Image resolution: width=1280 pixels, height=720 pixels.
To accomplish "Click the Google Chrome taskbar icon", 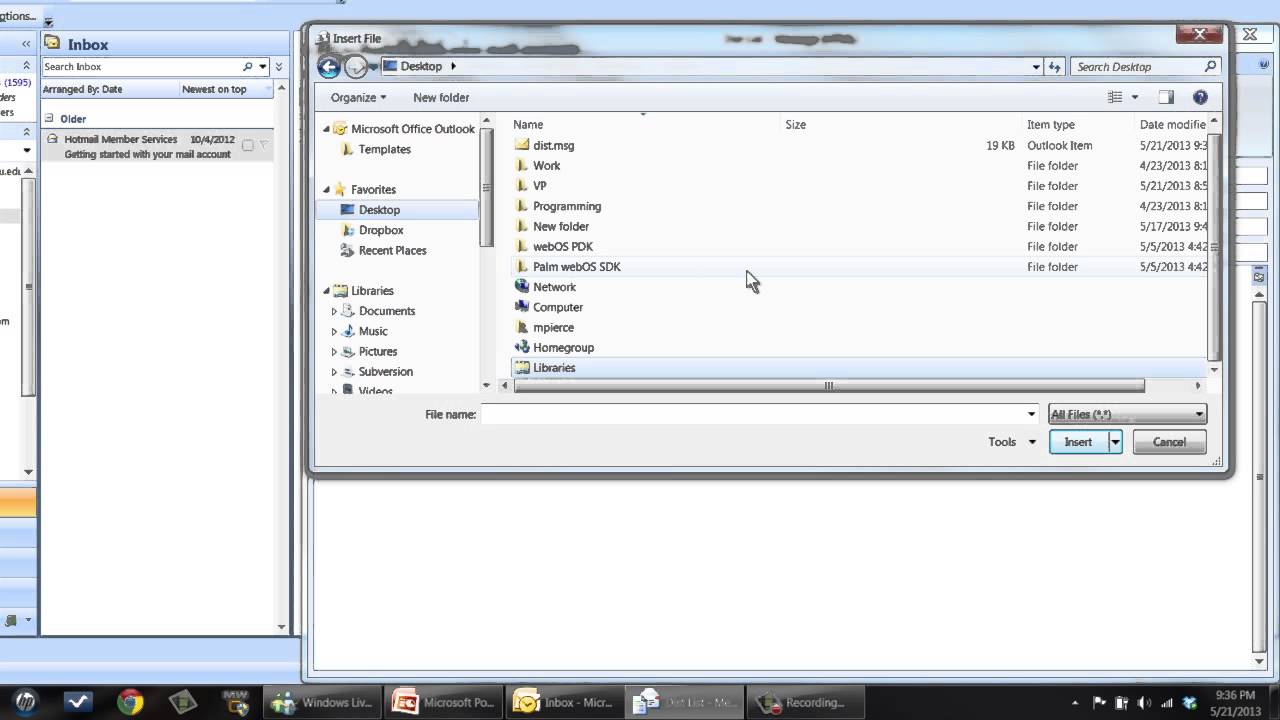I will (x=130, y=702).
